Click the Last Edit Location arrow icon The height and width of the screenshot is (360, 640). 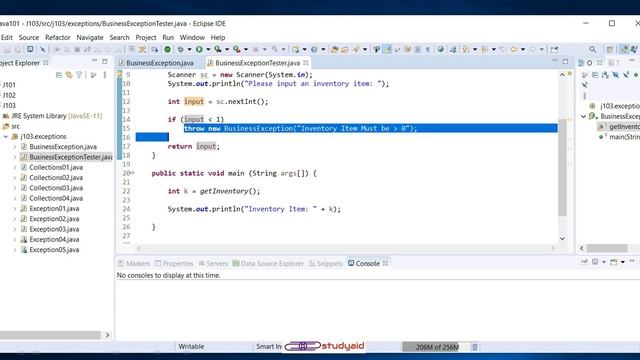(502, 49)
